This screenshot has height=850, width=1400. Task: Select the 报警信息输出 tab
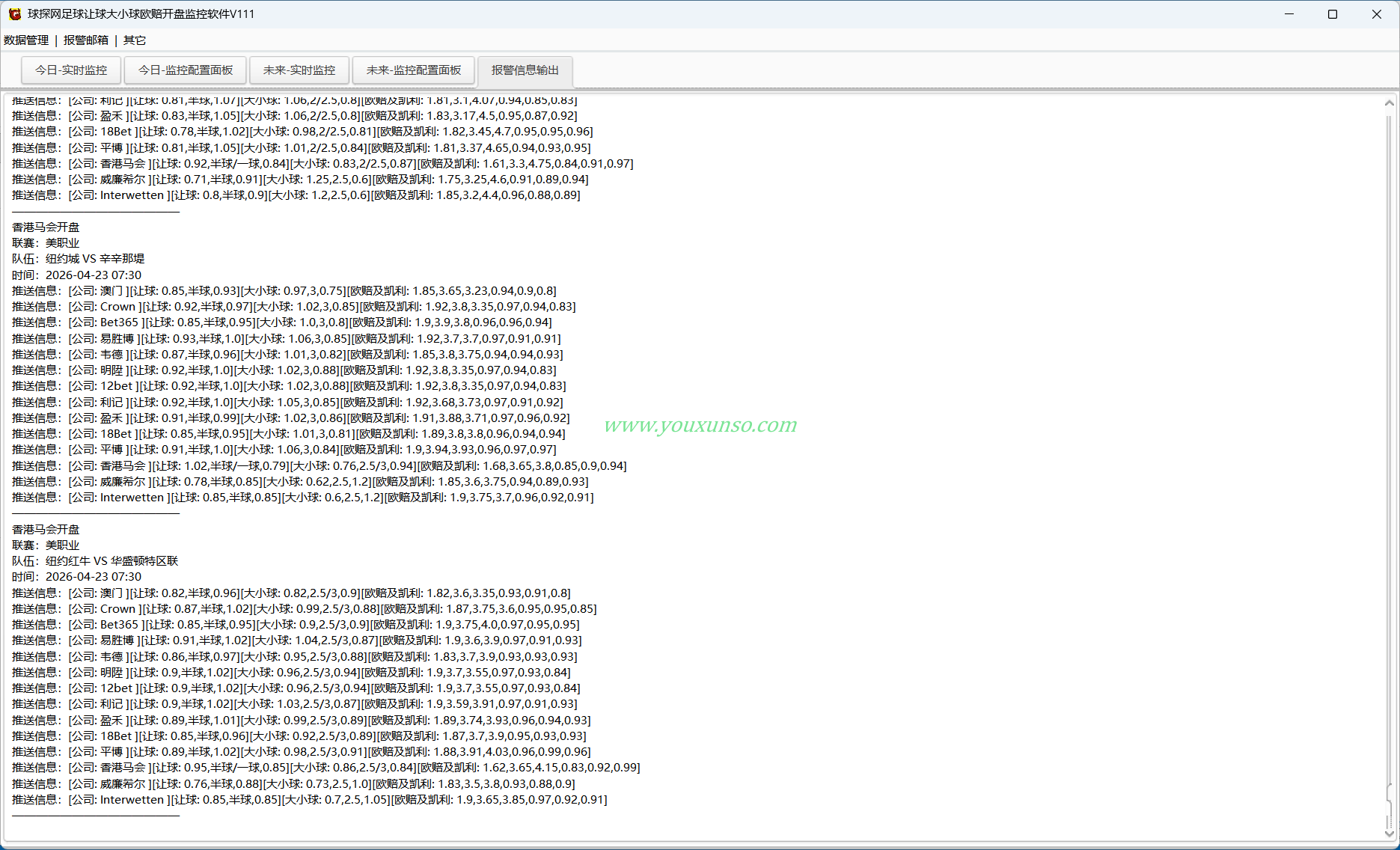coord(525,70)
